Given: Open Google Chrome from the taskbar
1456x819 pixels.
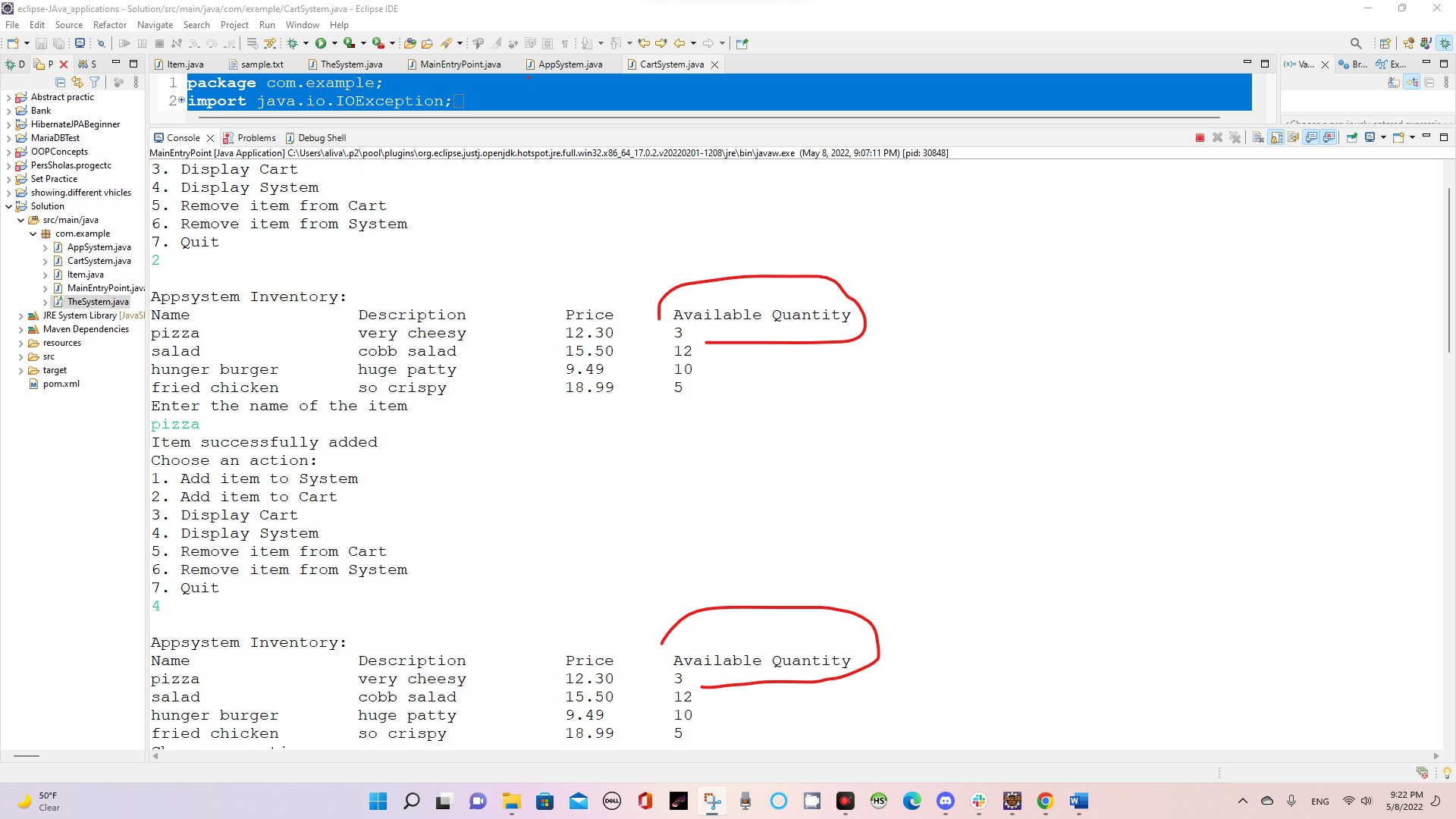Looking at the screenshot, I should pyautogui.click(x=1045, y=801).
